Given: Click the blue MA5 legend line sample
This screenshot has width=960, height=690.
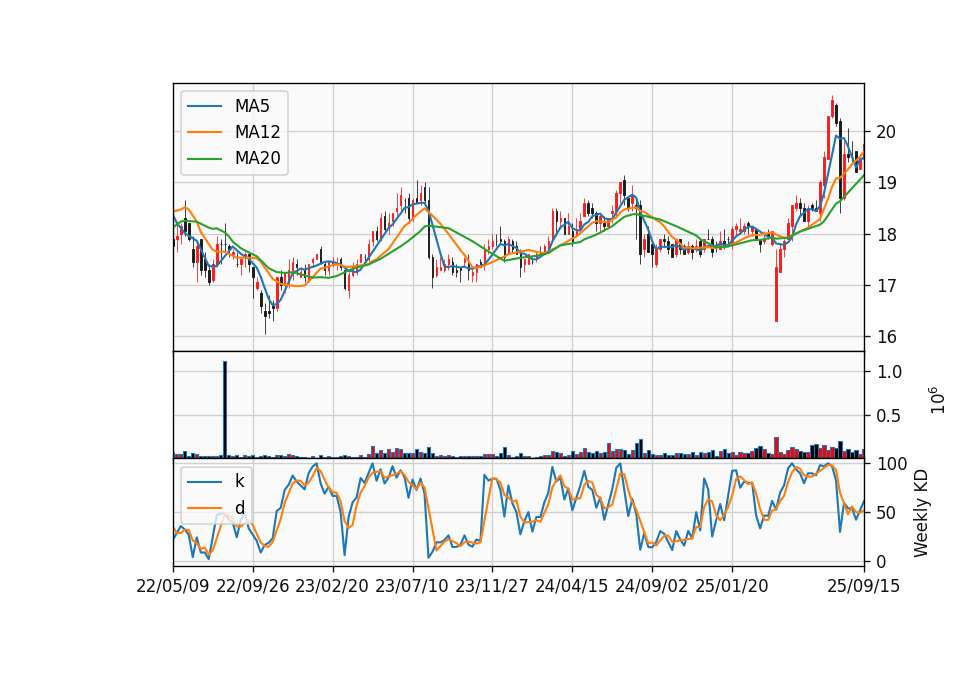Looking at the screenshot, I should click(204, 106).
